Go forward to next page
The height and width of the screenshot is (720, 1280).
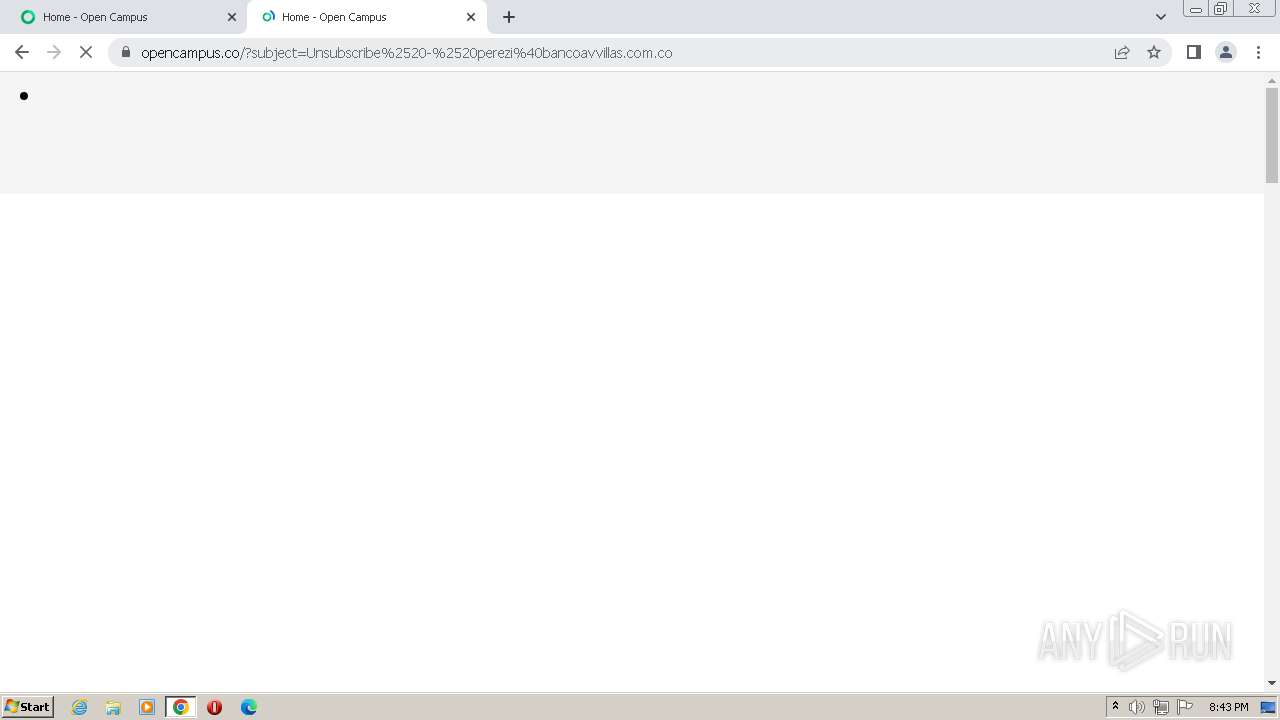54,52
